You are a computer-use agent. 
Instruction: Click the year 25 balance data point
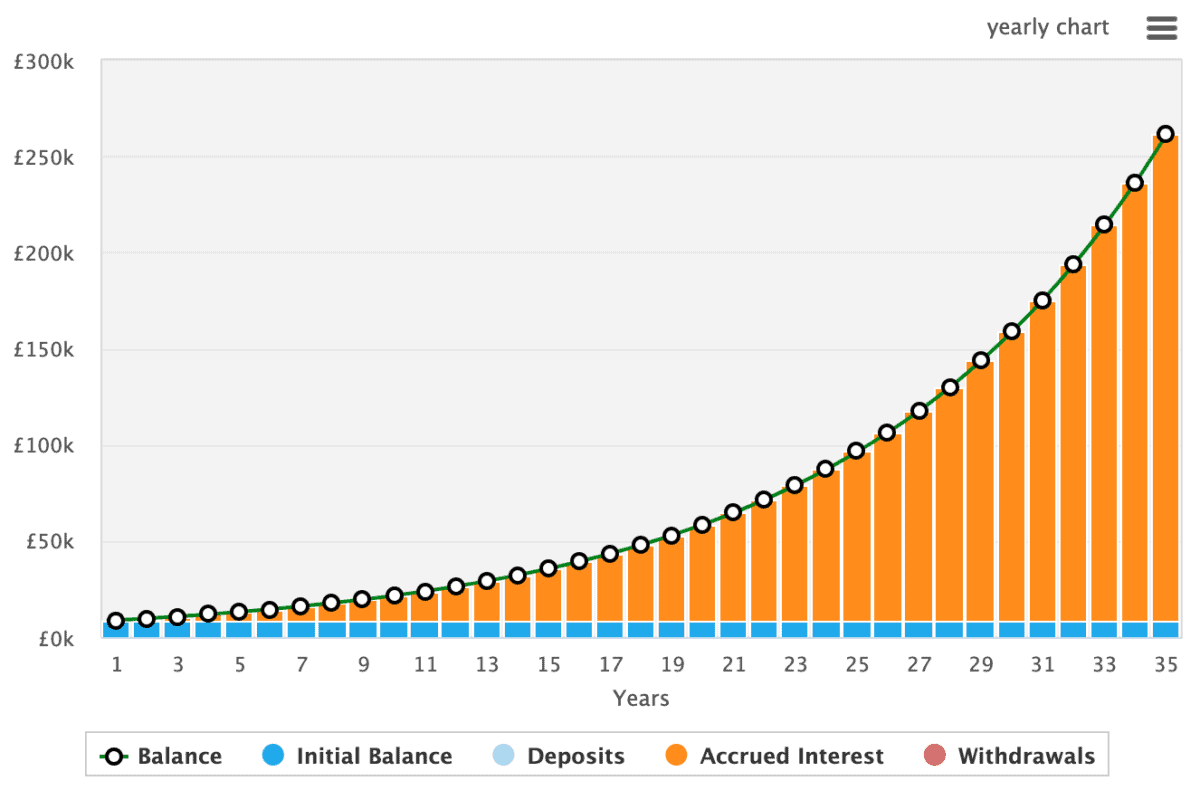856,451
